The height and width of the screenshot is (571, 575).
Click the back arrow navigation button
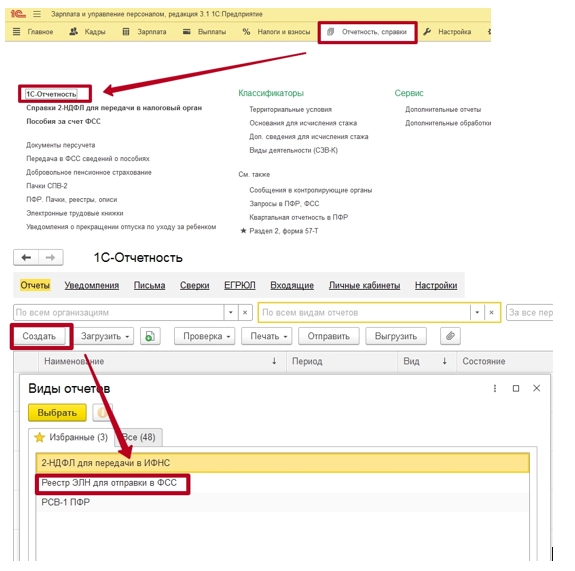click(x=26, y=257)
